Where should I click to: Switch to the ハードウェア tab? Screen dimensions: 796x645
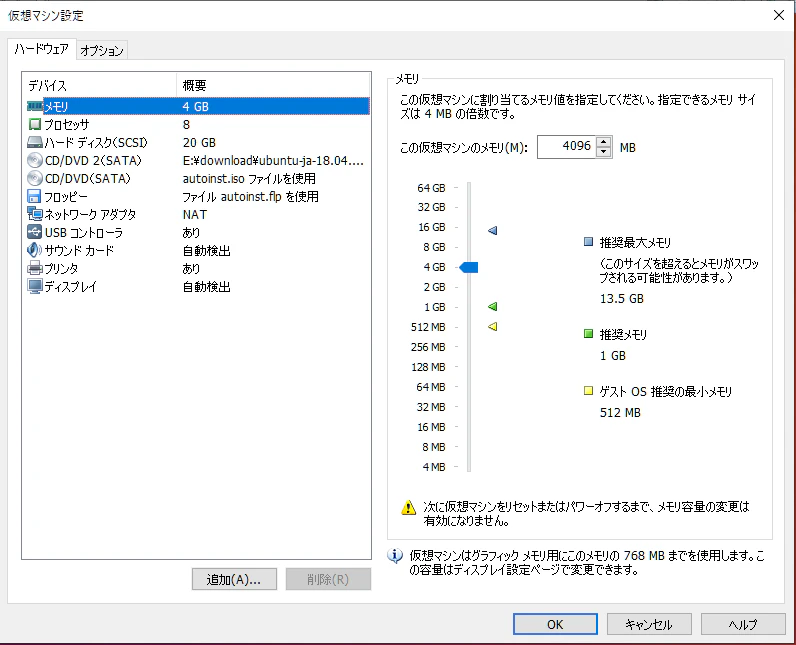coord(42,49)
